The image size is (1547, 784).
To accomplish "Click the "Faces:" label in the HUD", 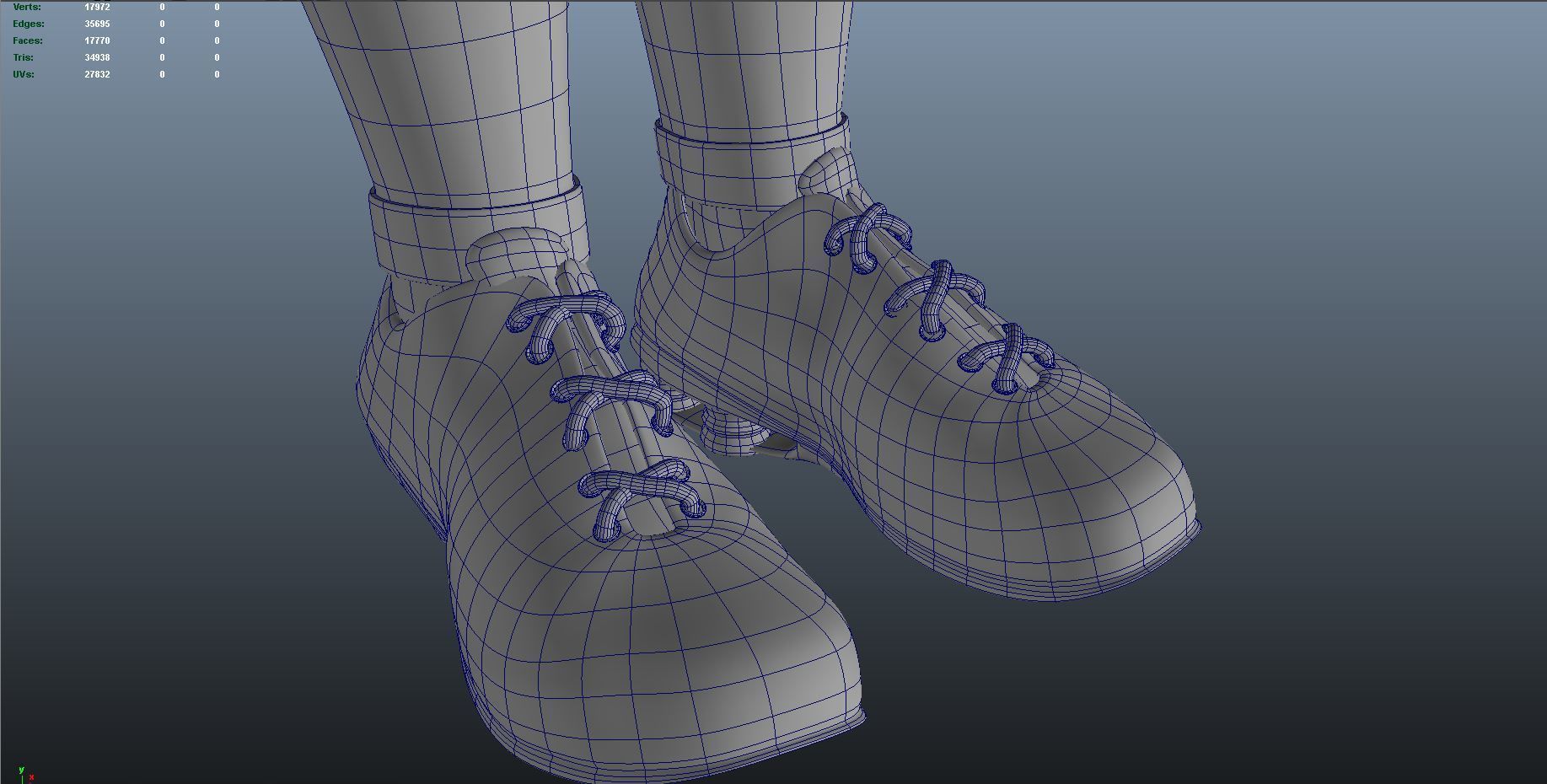I will pyautogui.click(x=28, y=40).
